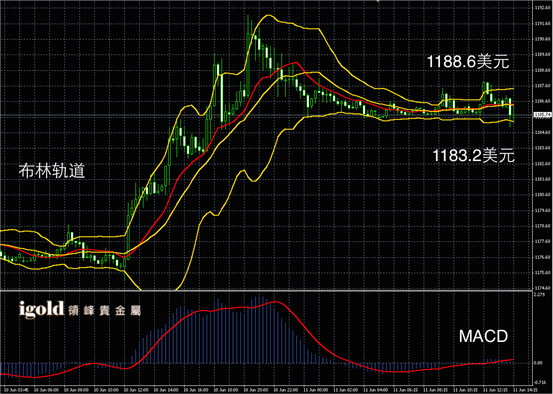This screenshot has width=553, height=394.
Task: Click the 1183.2美元 support label
Action: pos(473,155)
